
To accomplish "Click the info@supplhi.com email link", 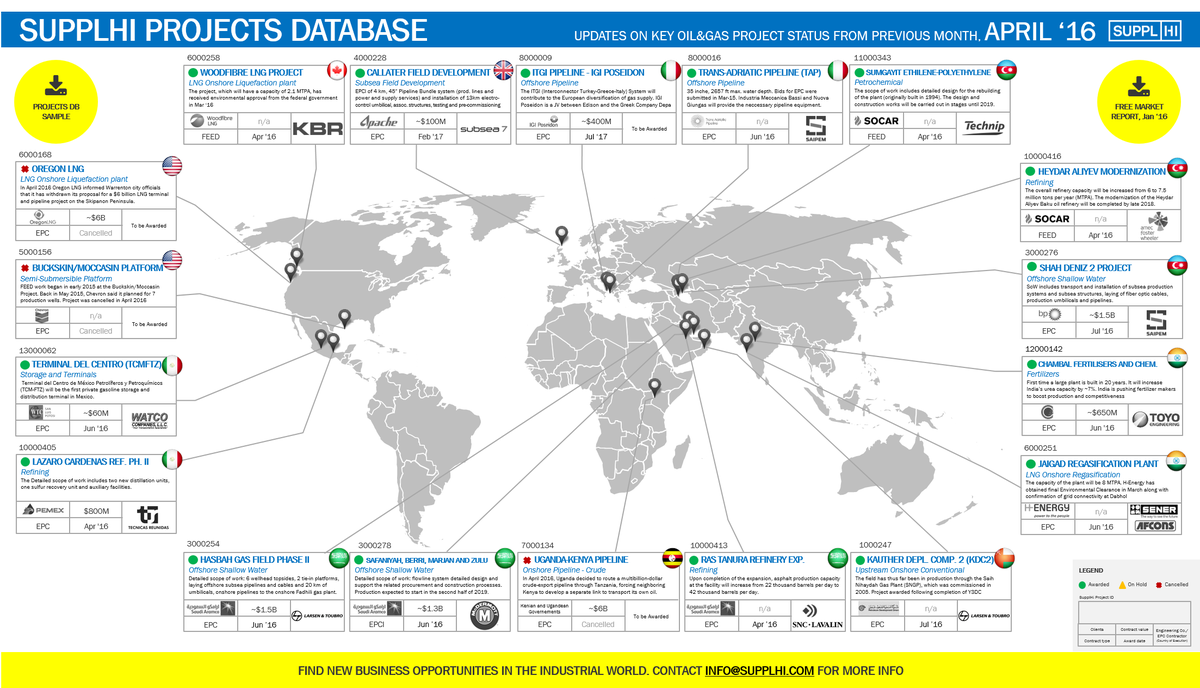I will [x=759, y=670].
